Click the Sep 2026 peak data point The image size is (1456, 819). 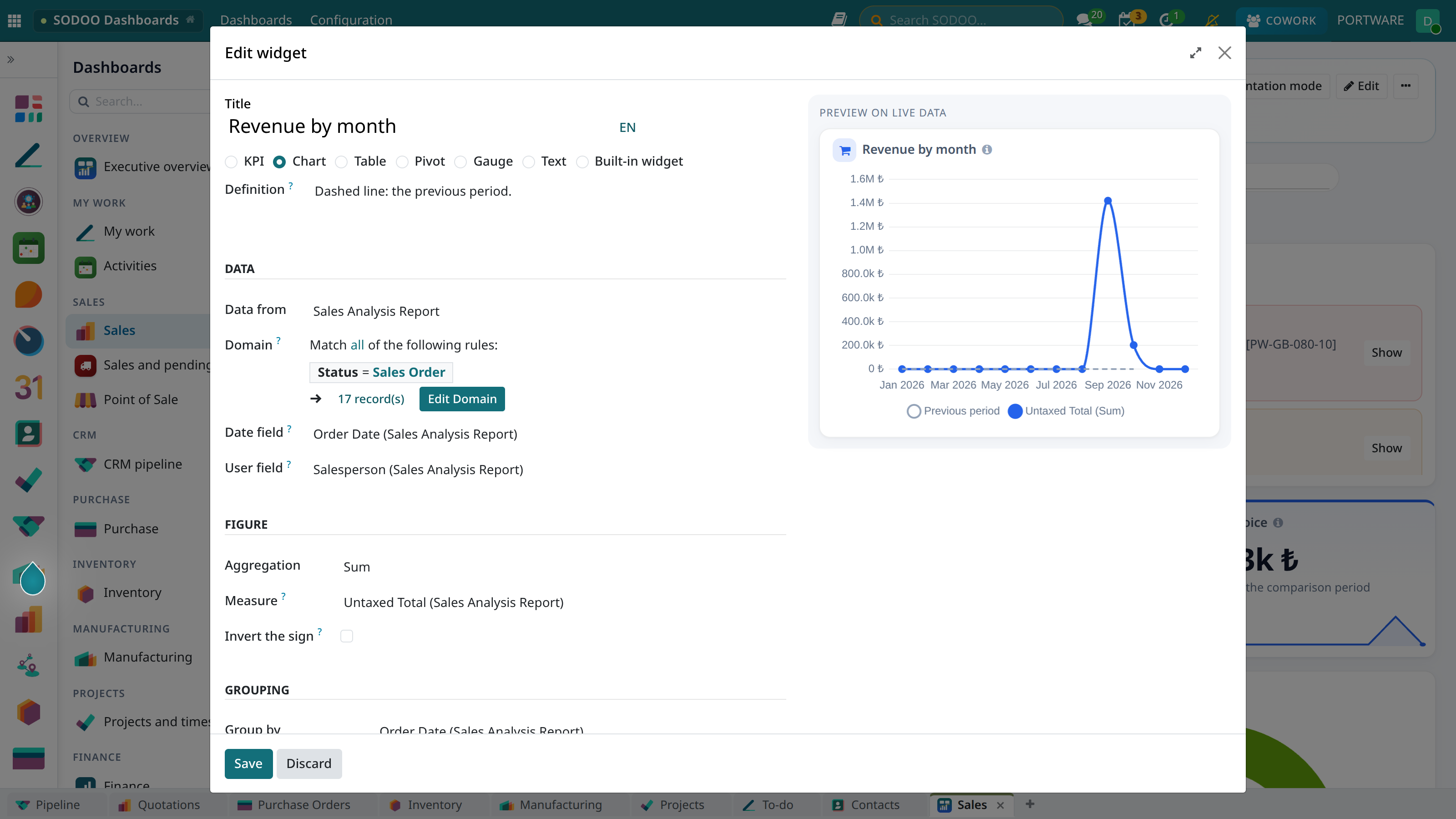[x=1108, y=201]
